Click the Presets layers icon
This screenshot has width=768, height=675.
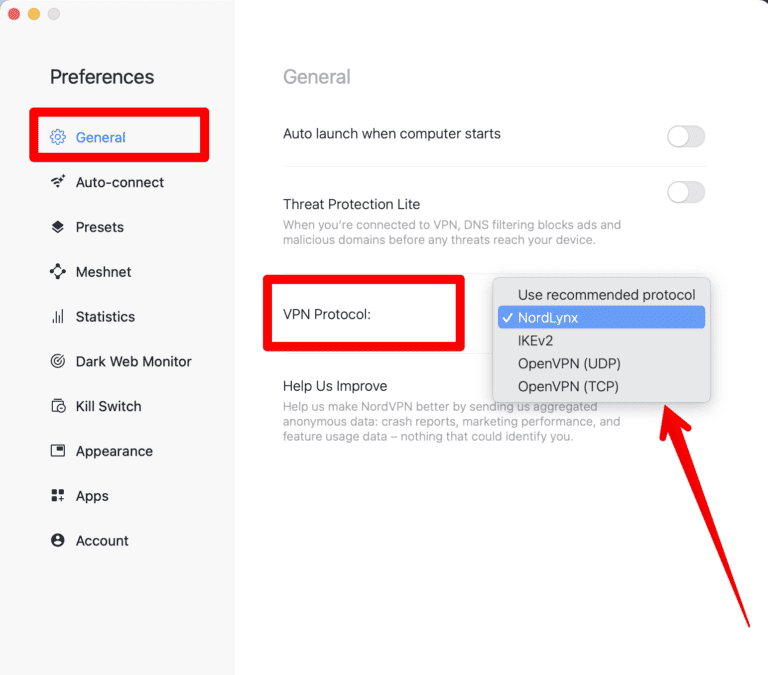58,227
